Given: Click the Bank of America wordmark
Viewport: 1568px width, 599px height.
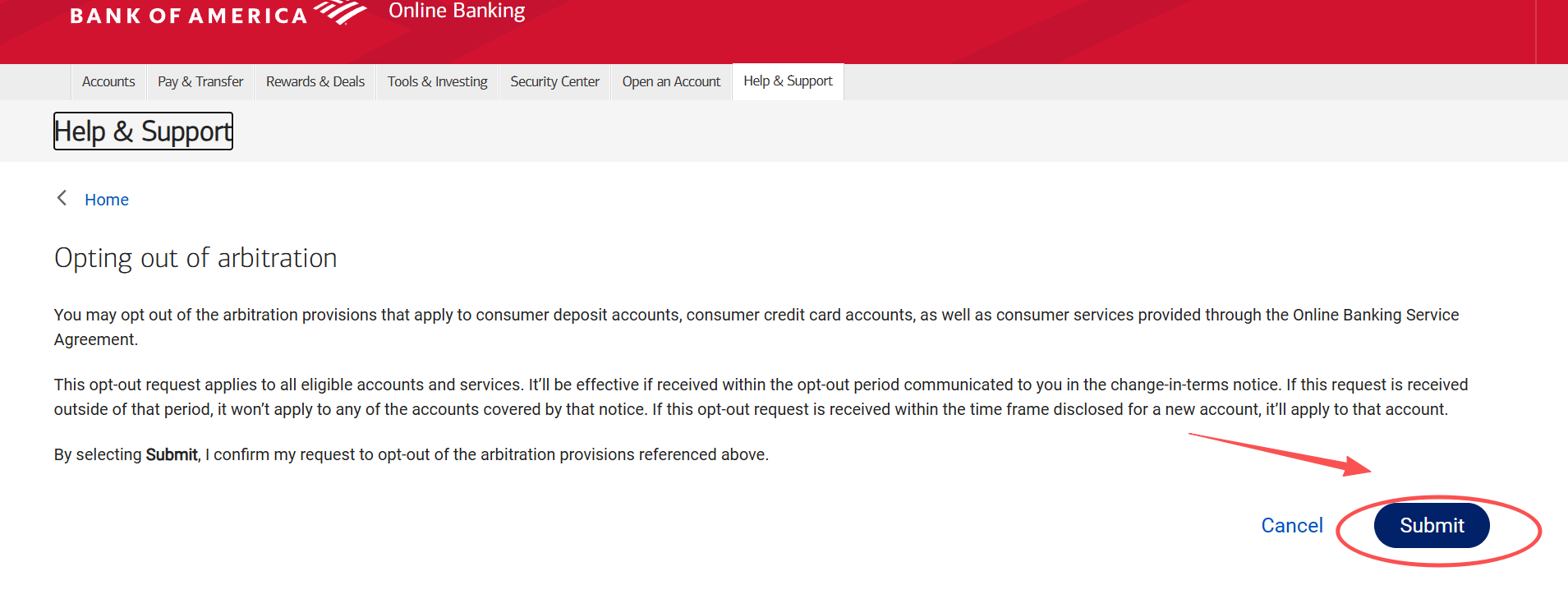Looking at the screenshot, I should [x=188, y=16].
